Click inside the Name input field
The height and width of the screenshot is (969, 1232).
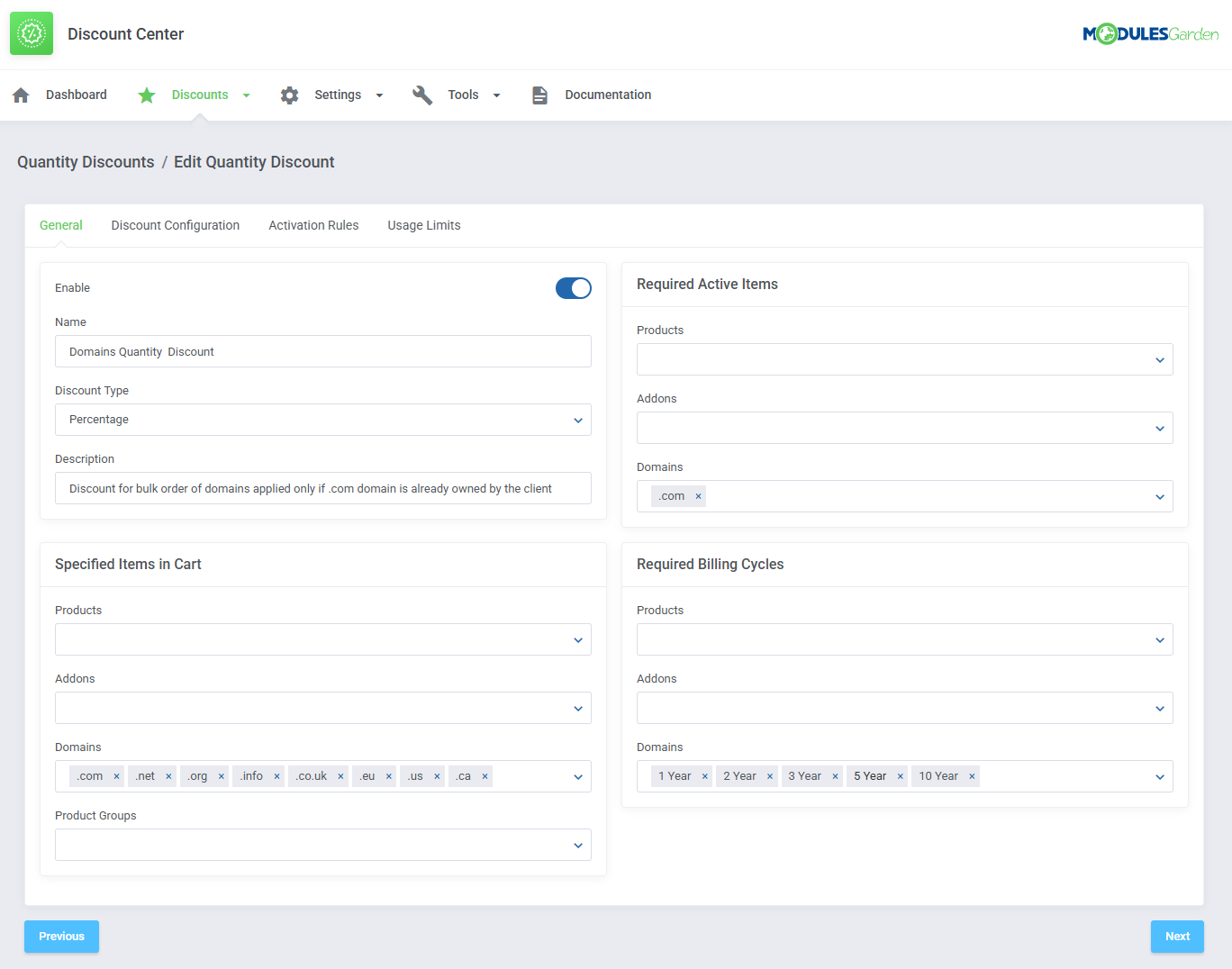point(322,351)
